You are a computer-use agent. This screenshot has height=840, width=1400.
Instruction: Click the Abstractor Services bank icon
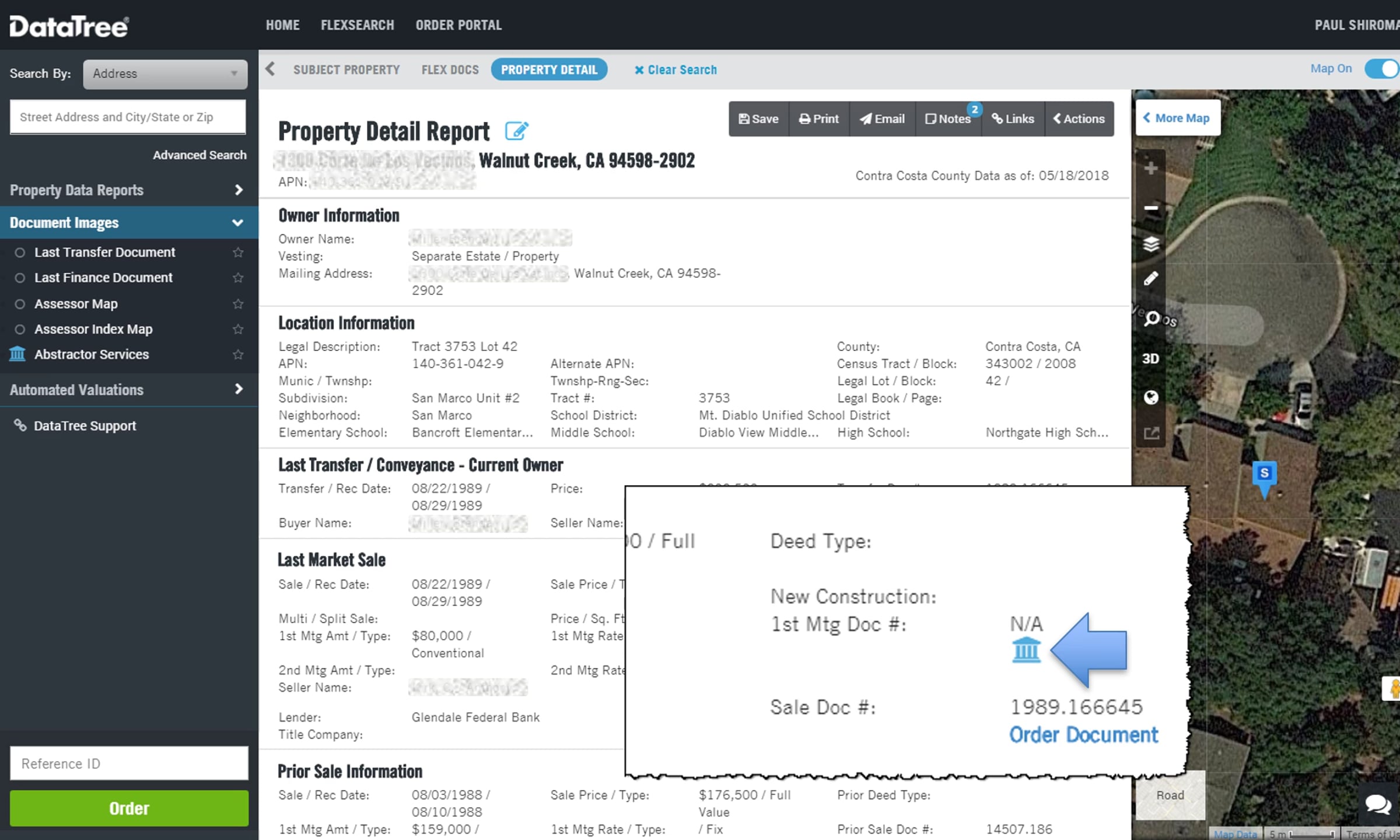(17, 353)
